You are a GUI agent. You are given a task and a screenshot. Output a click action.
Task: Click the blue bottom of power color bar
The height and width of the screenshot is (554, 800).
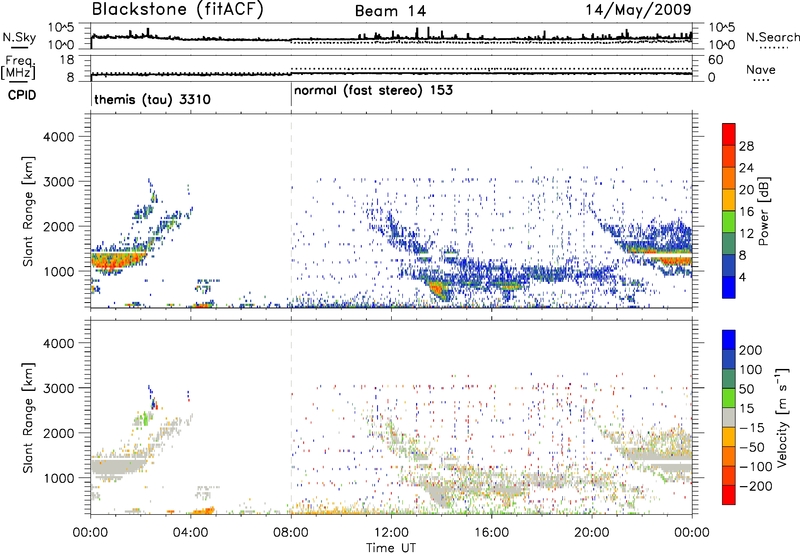729,287
